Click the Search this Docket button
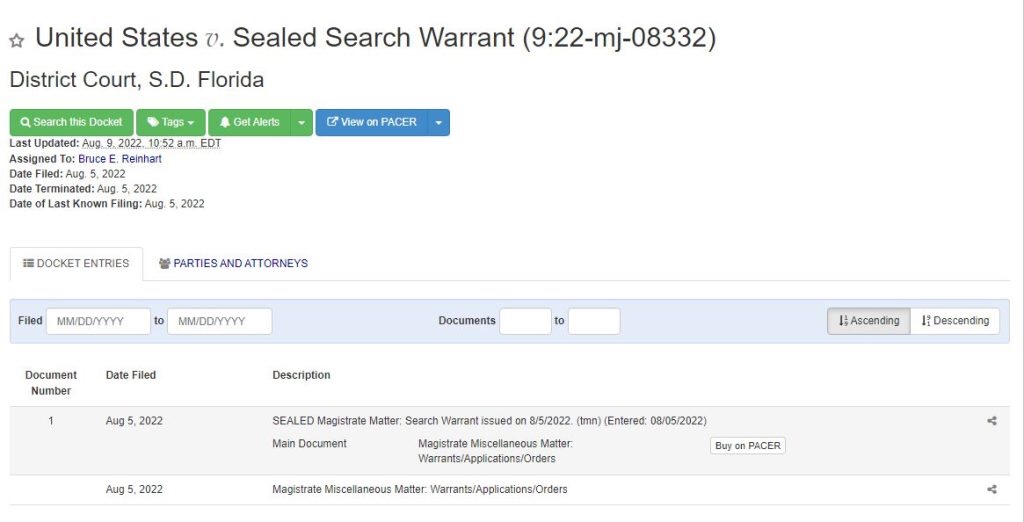This screenshot has height=522, width=1024. pos(71,122)
